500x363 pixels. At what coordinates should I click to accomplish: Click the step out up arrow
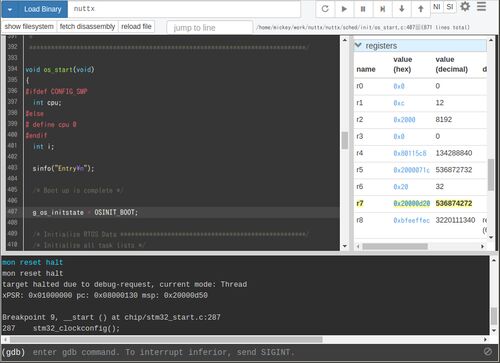click(x=421, y=9)
